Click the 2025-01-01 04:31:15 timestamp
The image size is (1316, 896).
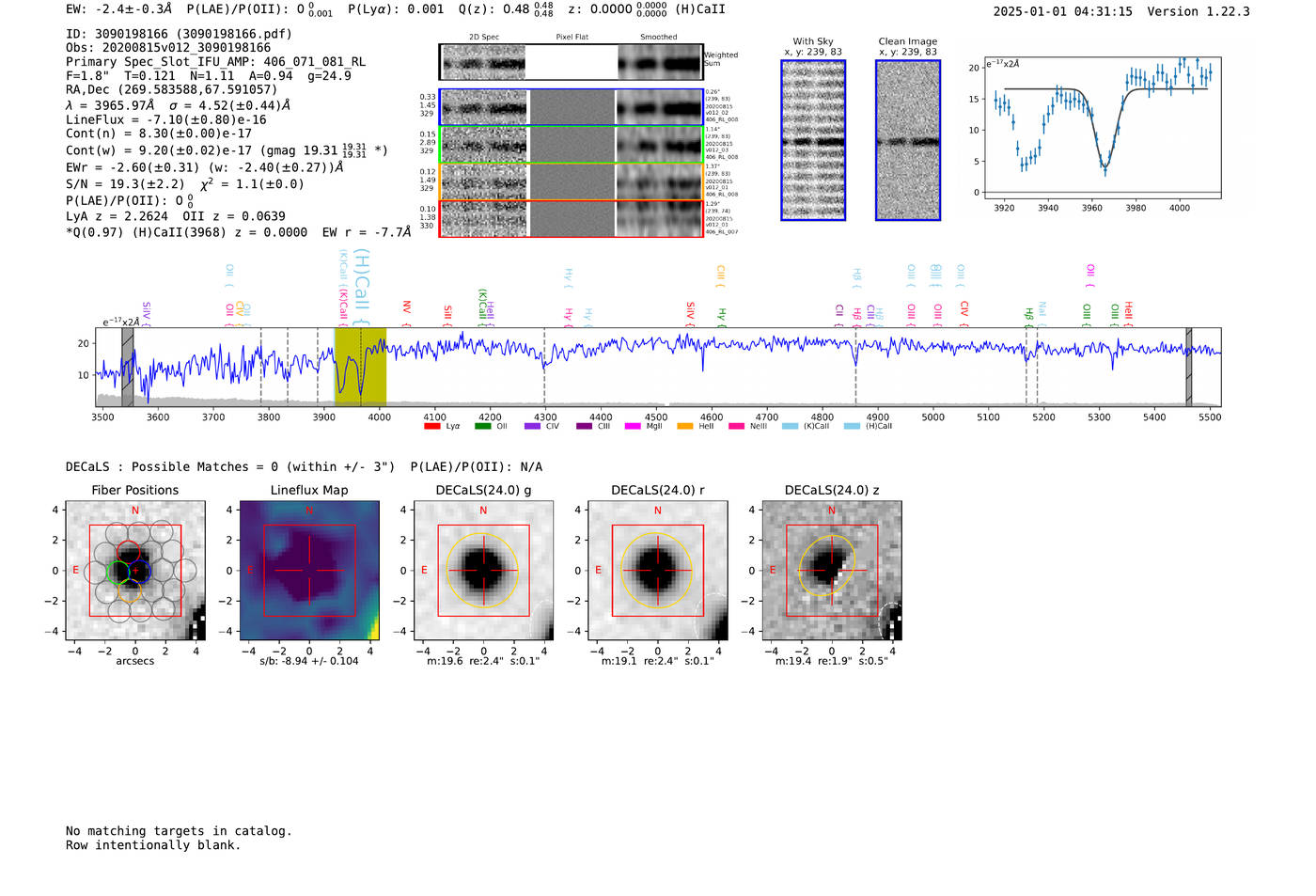pyautogui.click(x=1063, y=12)
